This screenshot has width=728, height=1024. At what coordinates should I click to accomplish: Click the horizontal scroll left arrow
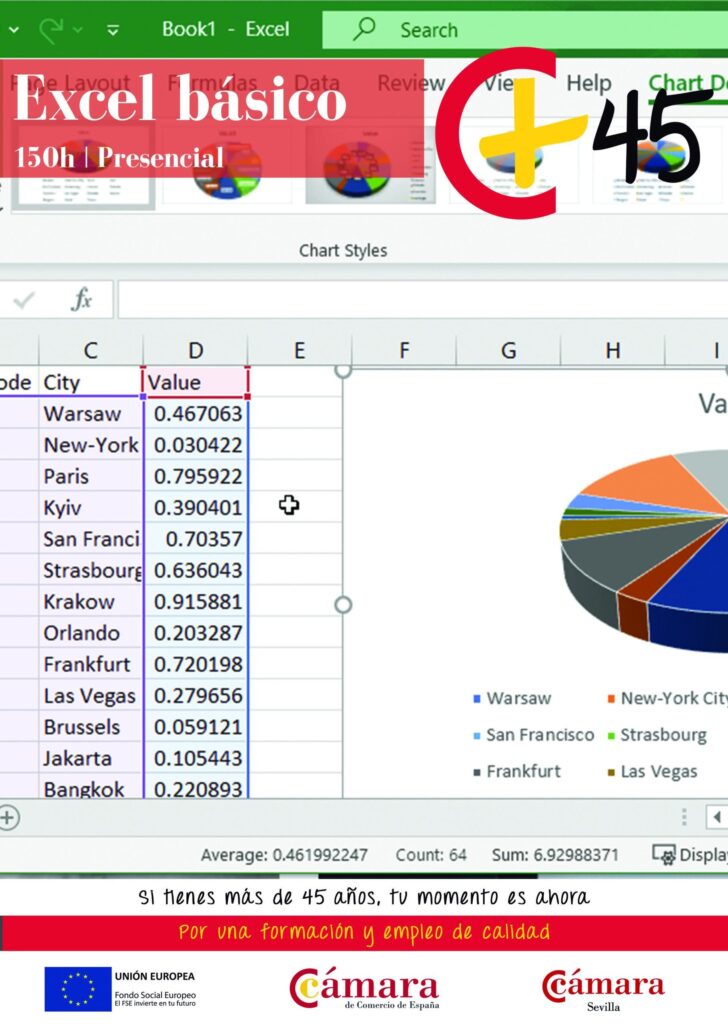716,817
